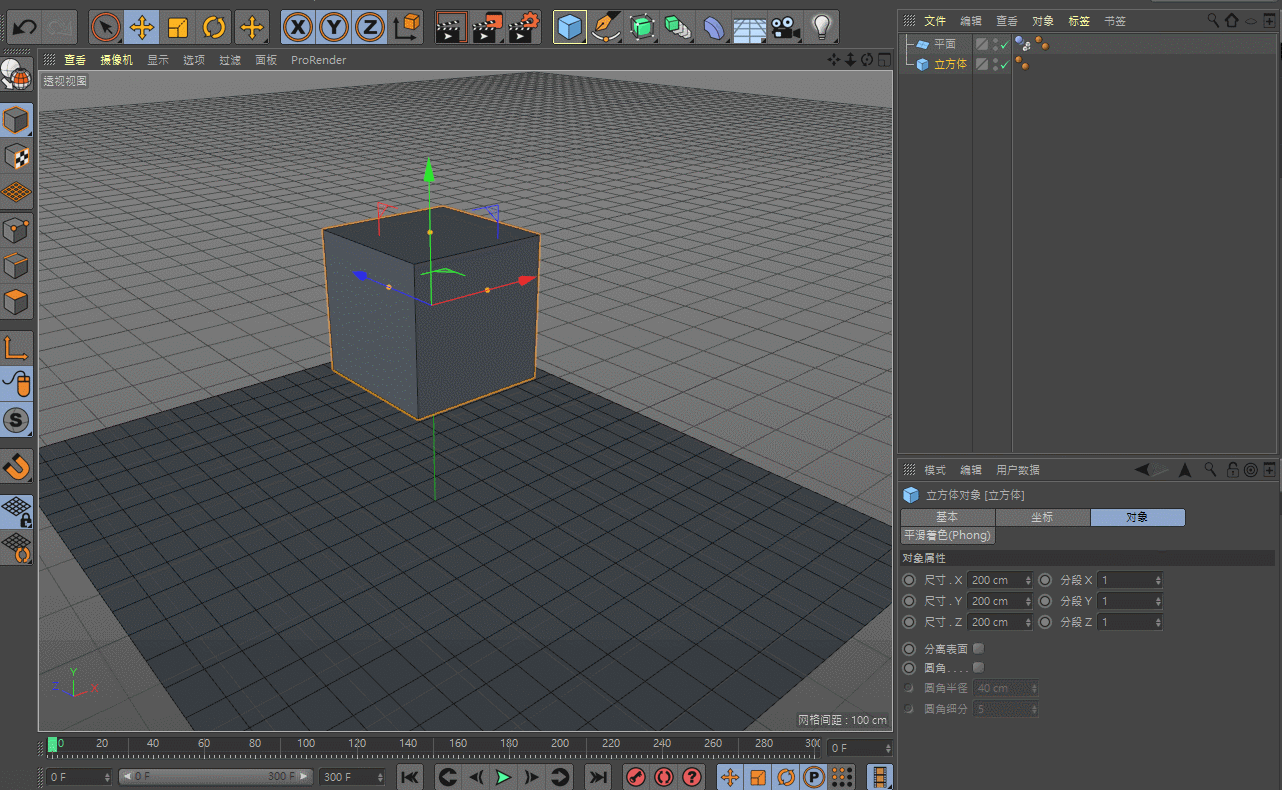Select the model mode cube icon

[x=16, y=120]
